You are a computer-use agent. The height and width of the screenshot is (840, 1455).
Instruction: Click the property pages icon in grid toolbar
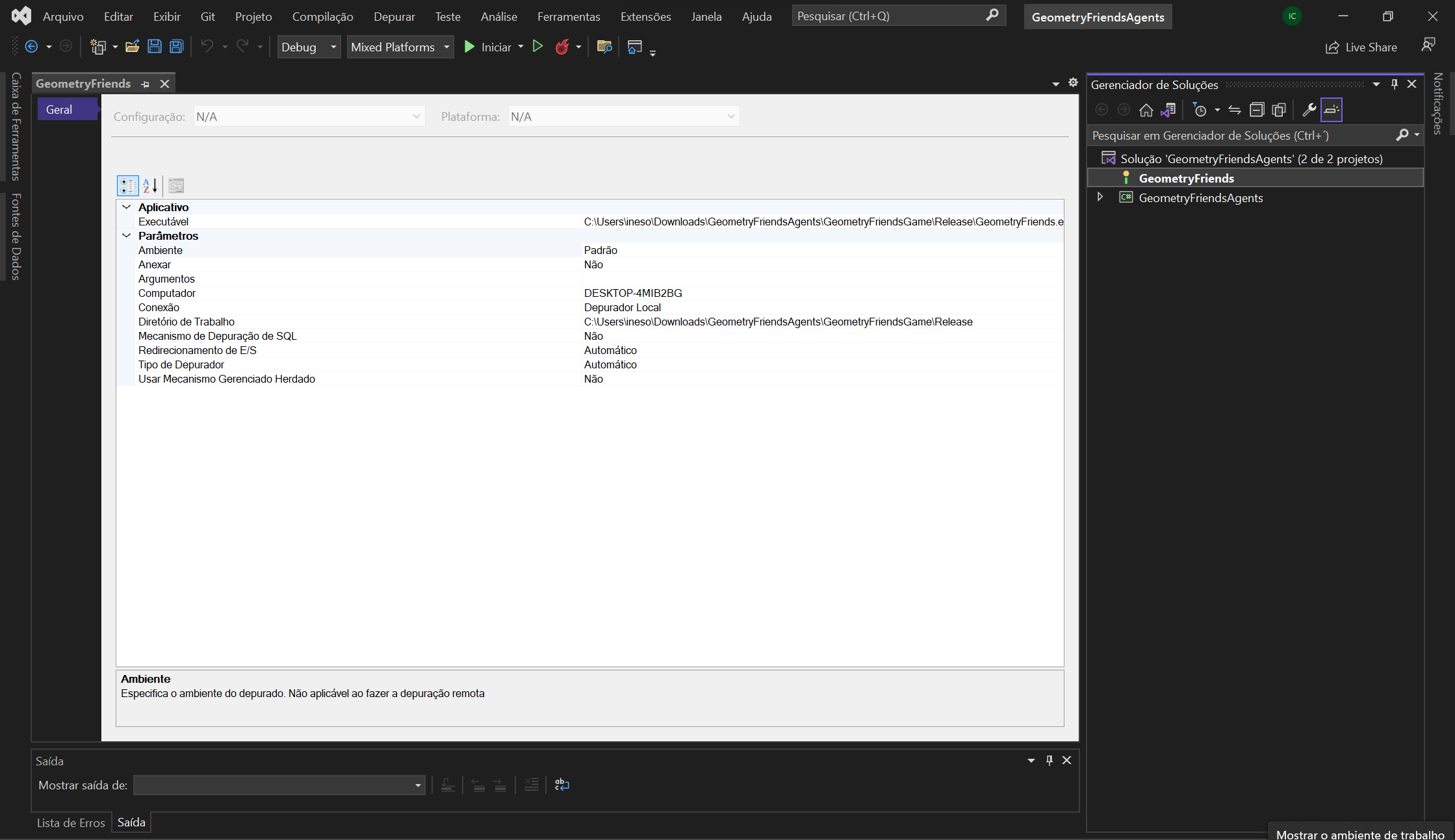coord(176,186)
